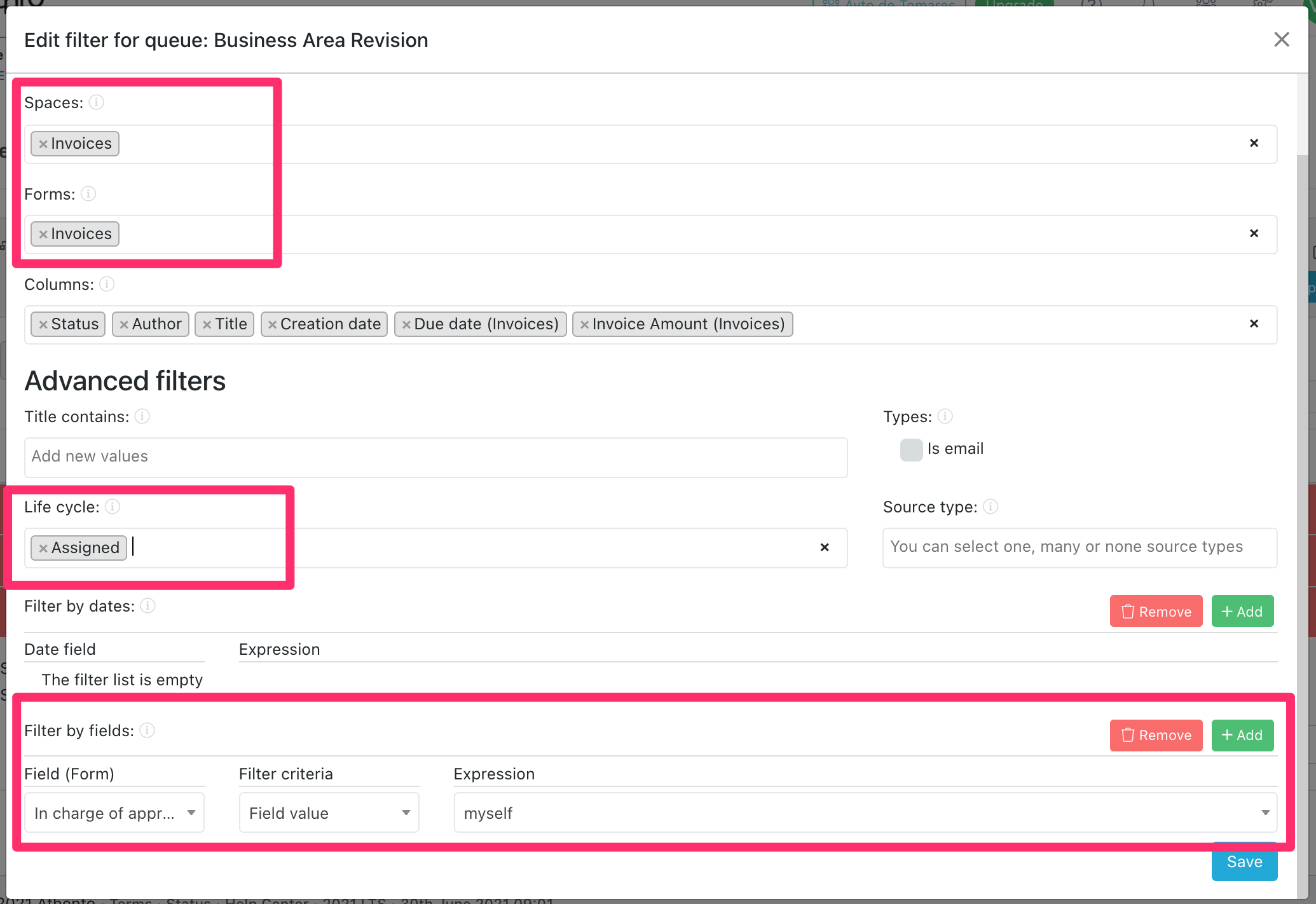Click the info icon next to Life cycle
Screen dimensions: 1316x904
(x=113, y=507)
